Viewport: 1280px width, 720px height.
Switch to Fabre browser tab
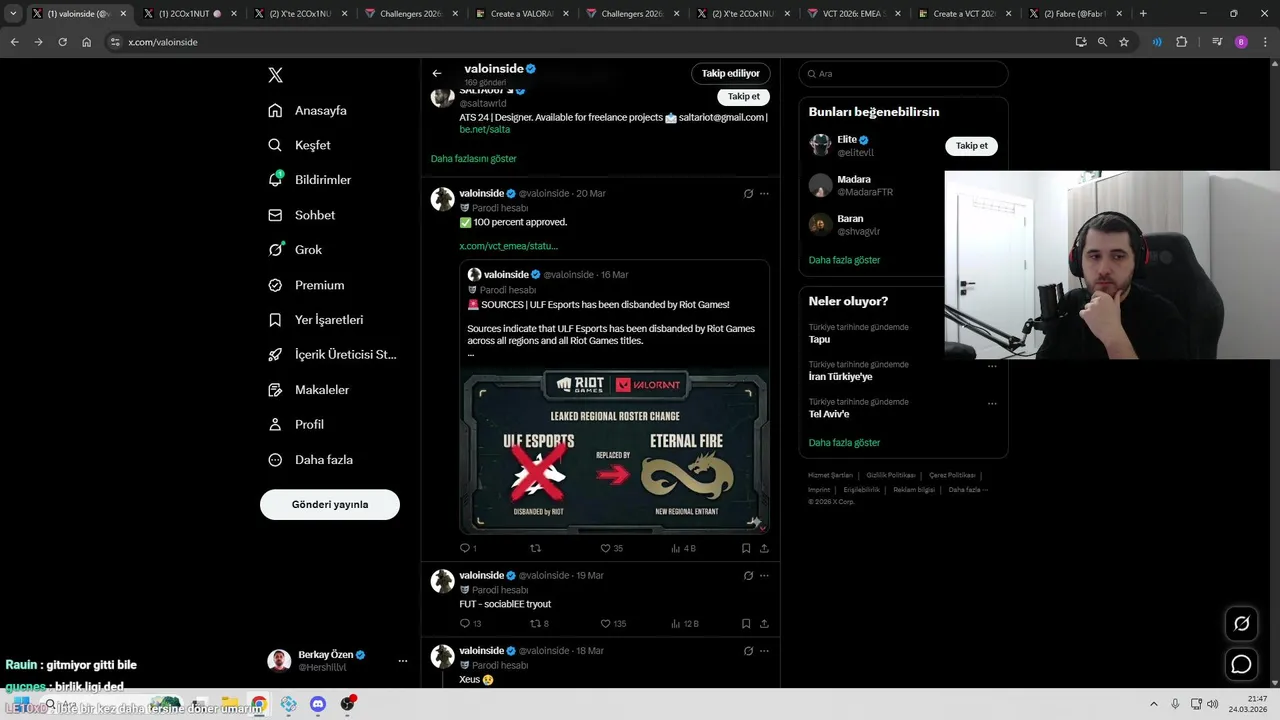click(1074, 14)
